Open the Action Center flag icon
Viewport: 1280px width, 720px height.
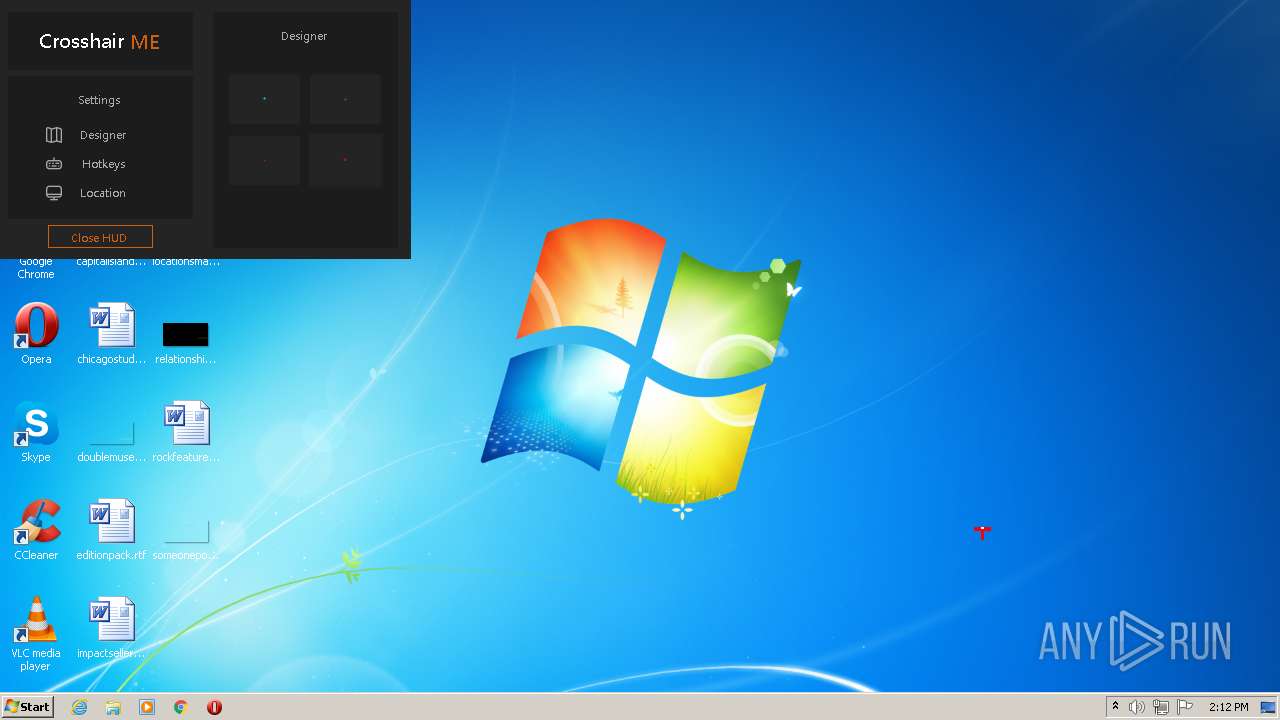pyautogui.click(x=1185, y=707)
